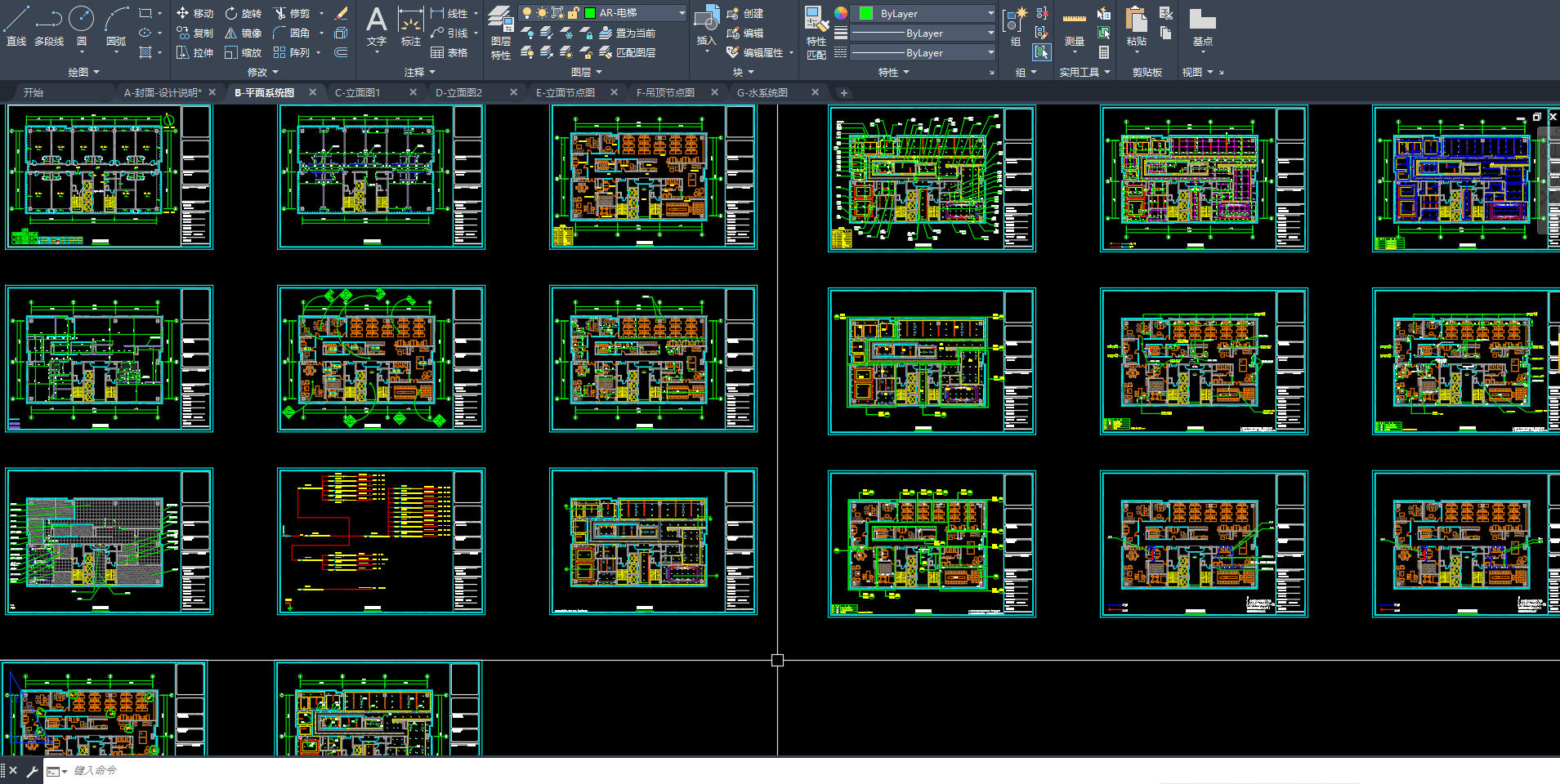Click the 特性匹配 match properties tool

tap(816, 33)
